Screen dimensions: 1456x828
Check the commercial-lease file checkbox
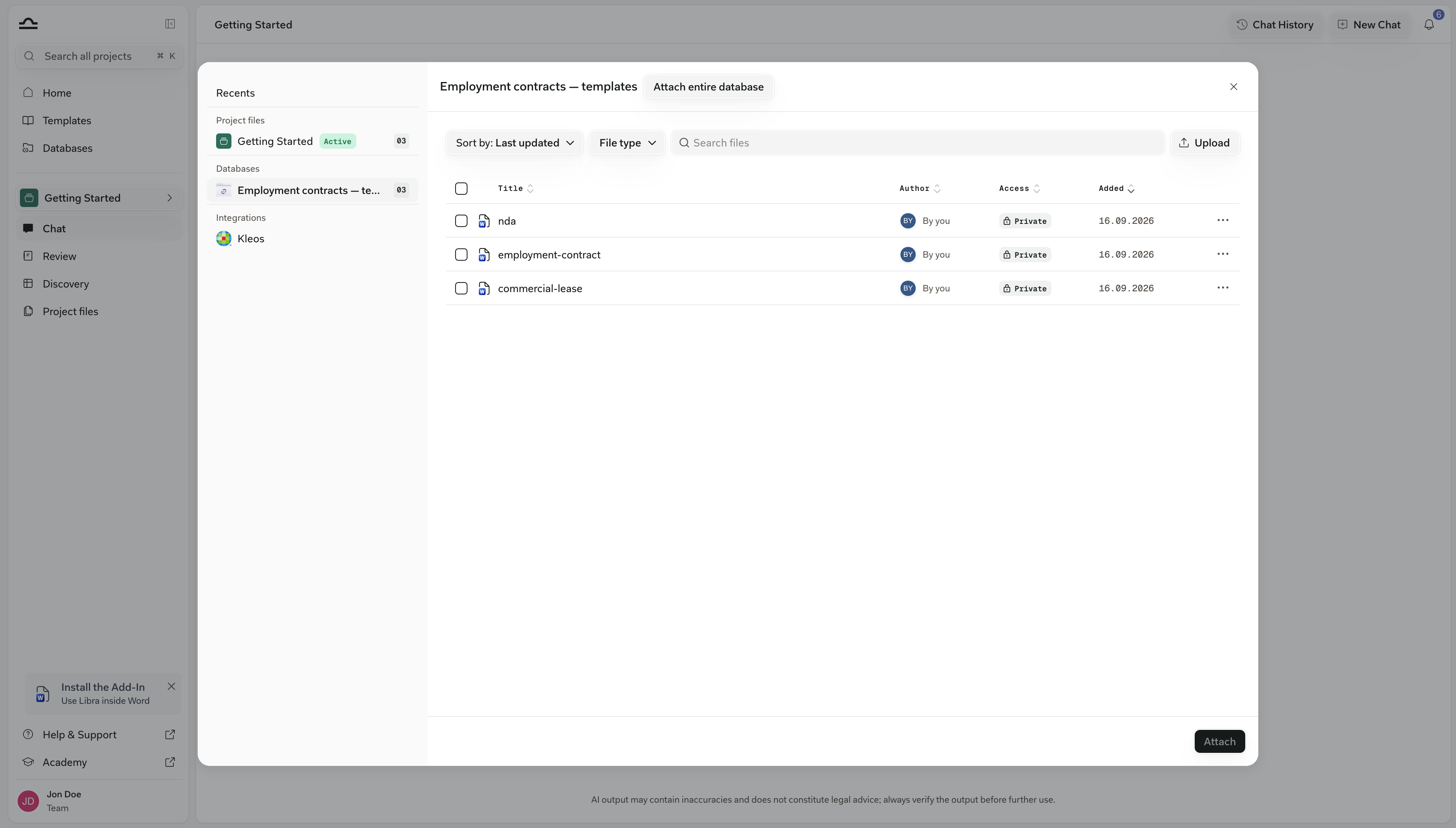point(461,288)
